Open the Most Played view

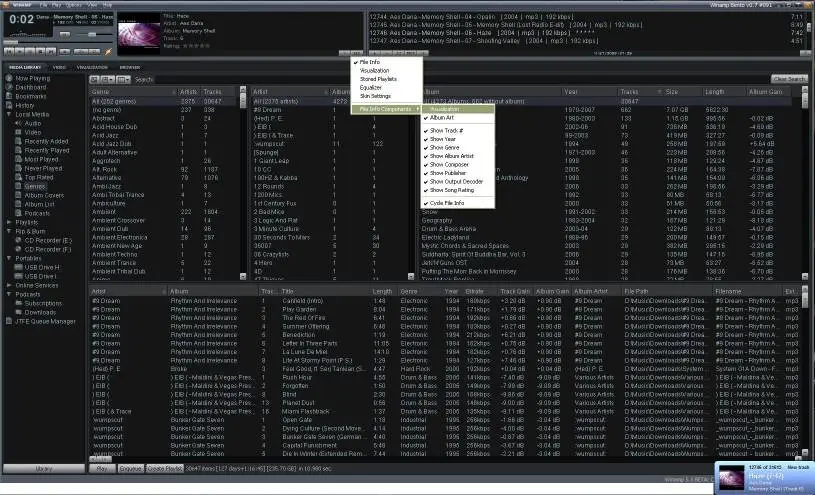click(41, 159)
